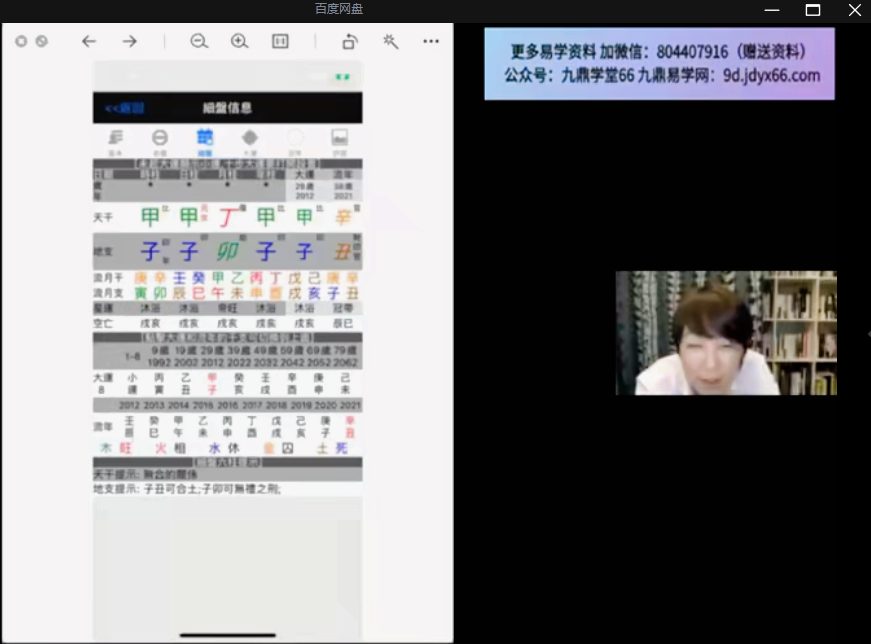Click the first small circle button at top-left
Image resolution: width=871 pixels, height=644 pixels.
21,41
